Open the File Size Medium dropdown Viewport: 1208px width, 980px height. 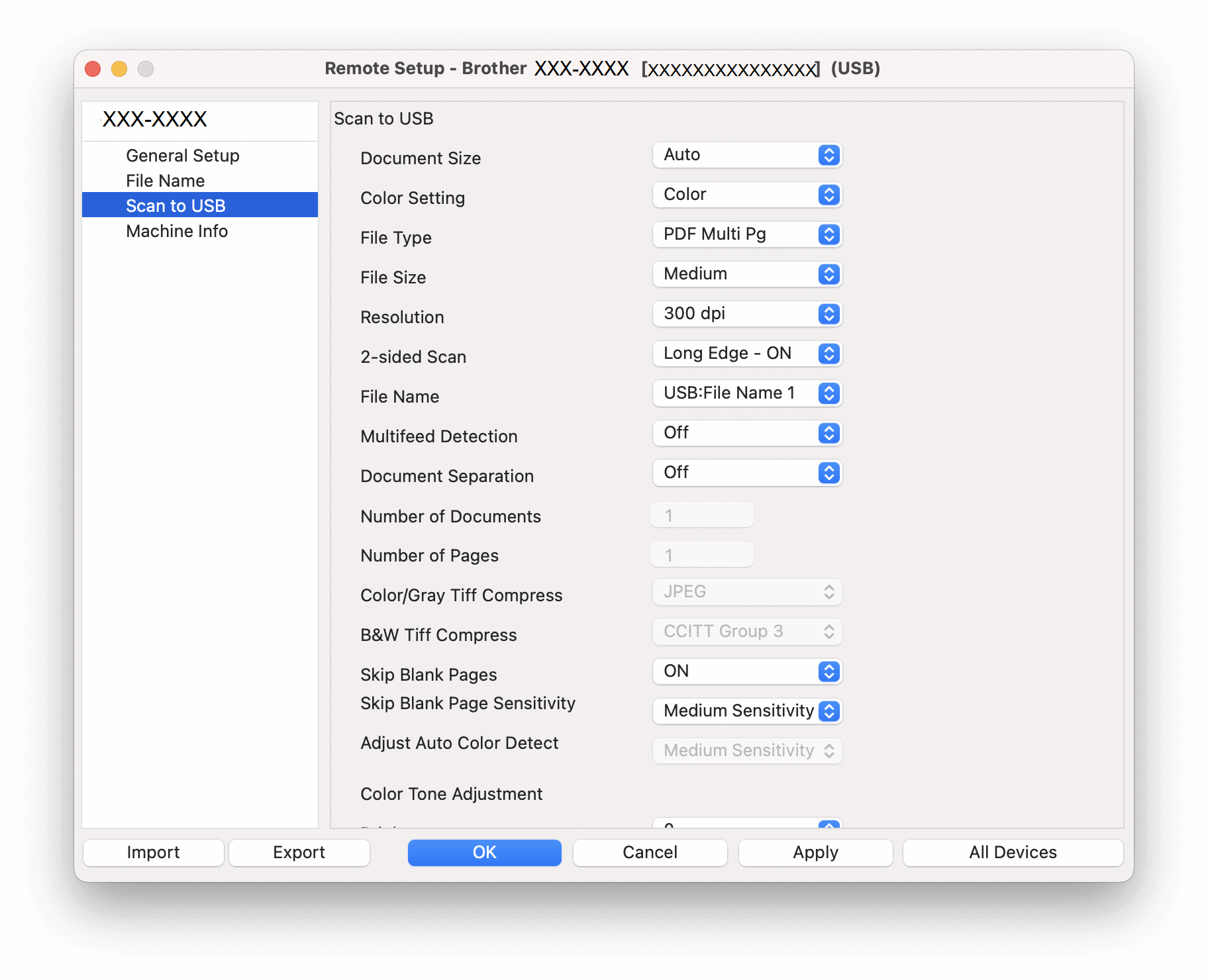pyautogui.click(x=747, y=274)
